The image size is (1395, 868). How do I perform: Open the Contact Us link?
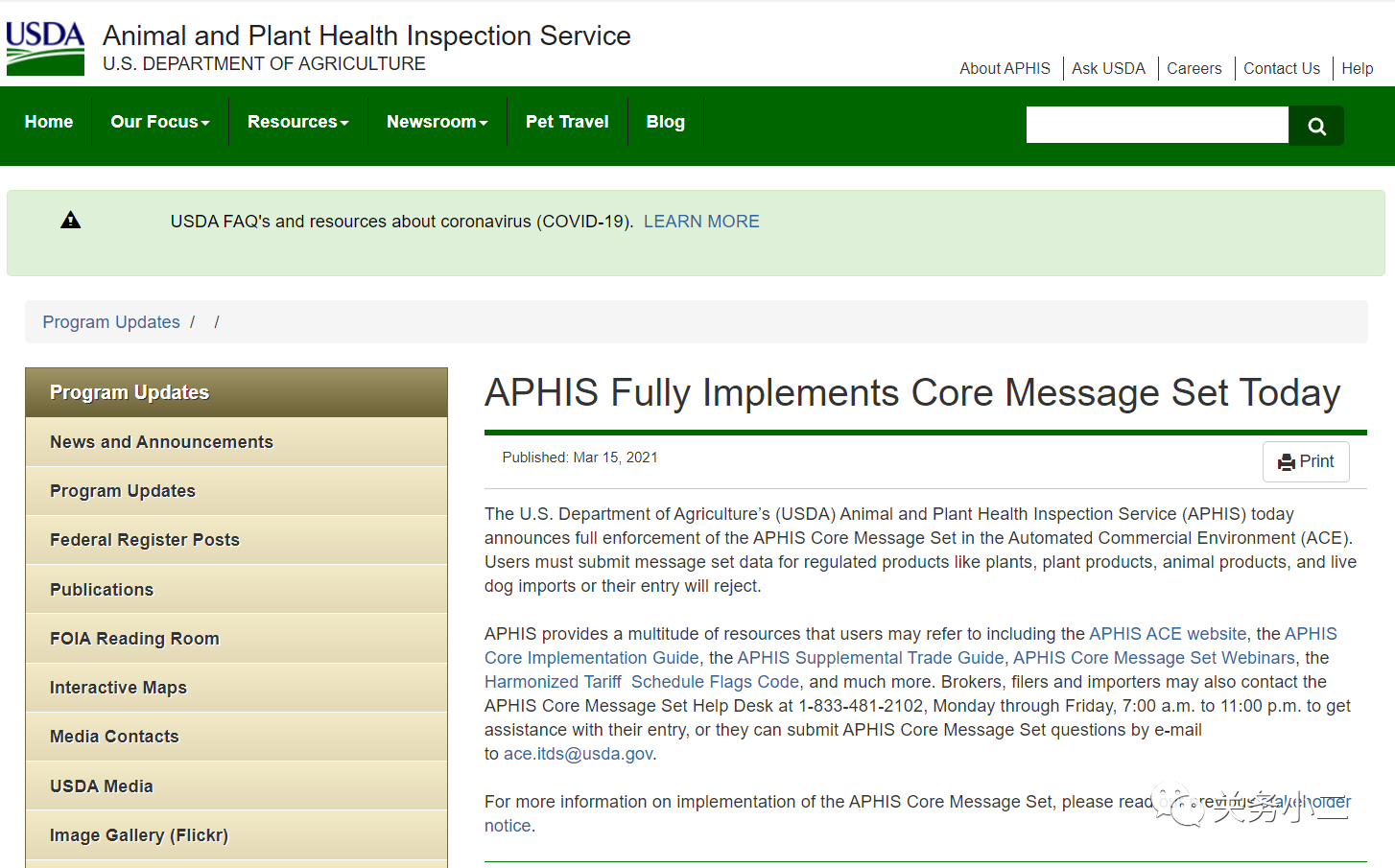pyautogui.click(x=1282, y=68)
